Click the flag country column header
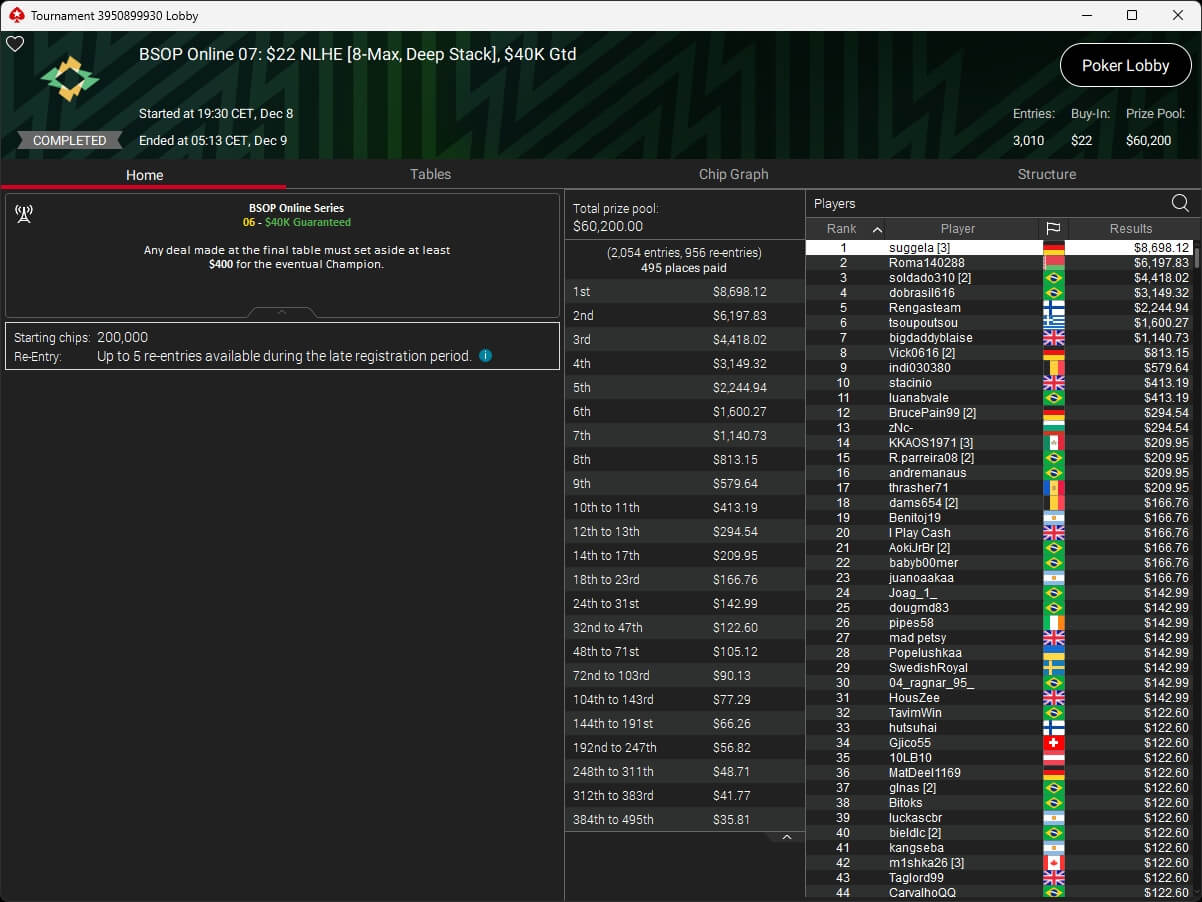The width and height of the screenshot is (1202, 902). pos(1053,229)
